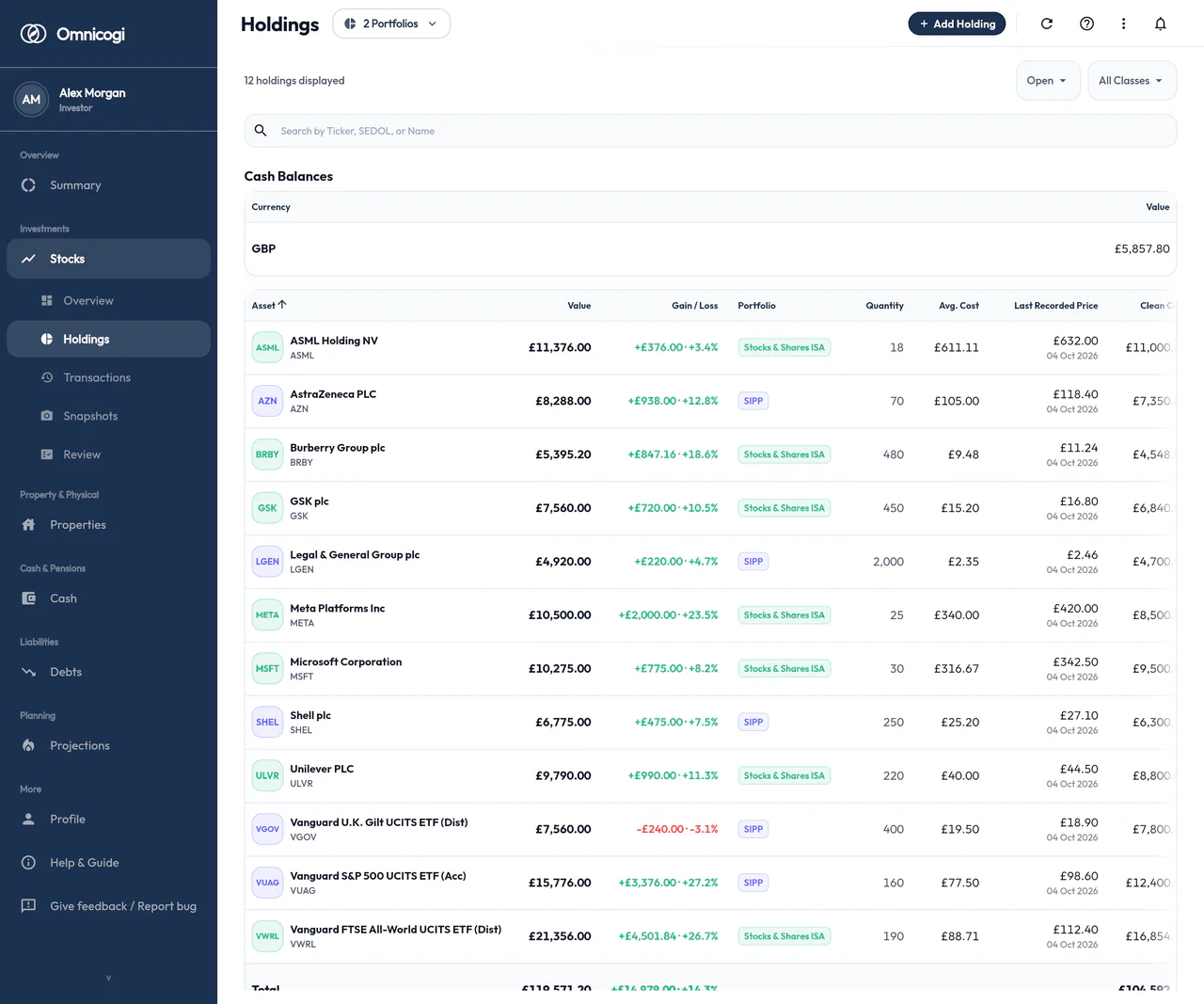Click the Omnicogi logo icon
Image resolution: width=1204 pixels, height=1004 pixels.
[x=34, y=34]
